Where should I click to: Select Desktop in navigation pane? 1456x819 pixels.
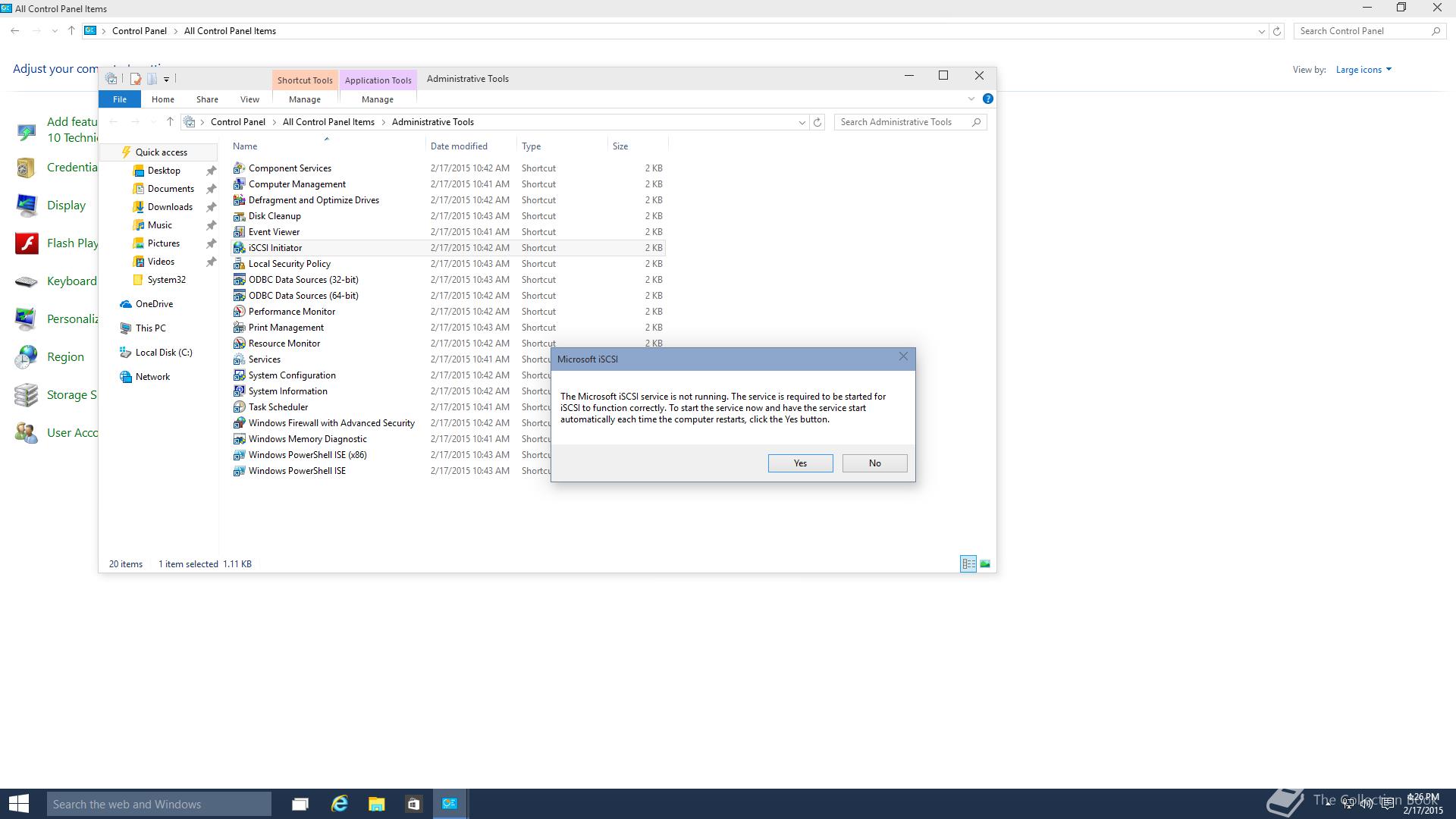click(x=164, y=171)
